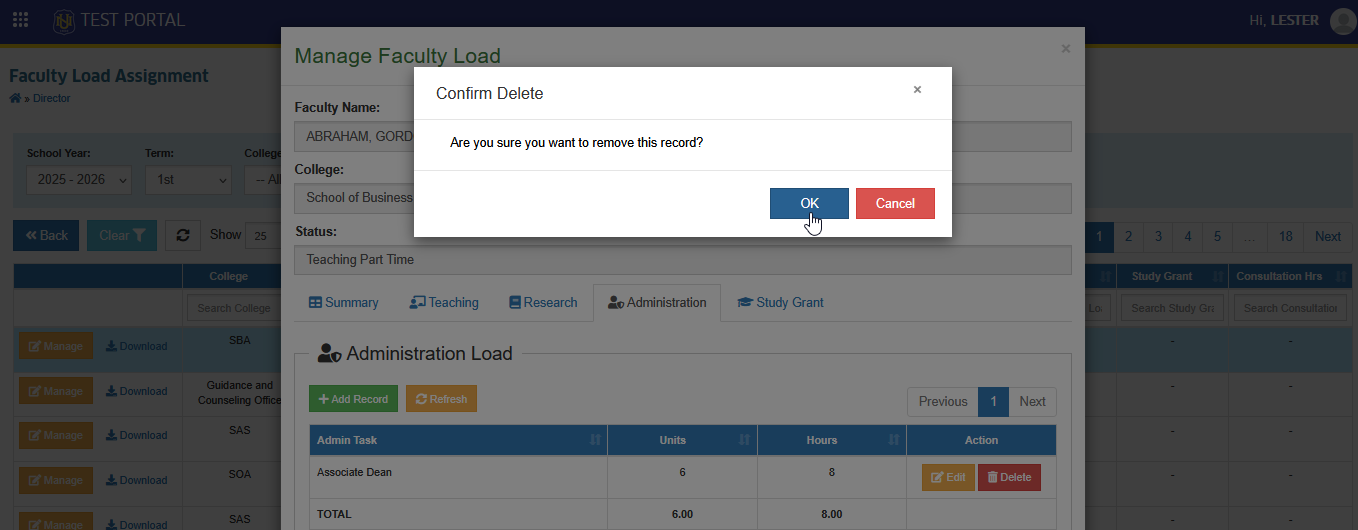The width and height of the screenshot is (1358, 530).
Task: Jump to page 18 of faculty list
Action: (1286, 236)
